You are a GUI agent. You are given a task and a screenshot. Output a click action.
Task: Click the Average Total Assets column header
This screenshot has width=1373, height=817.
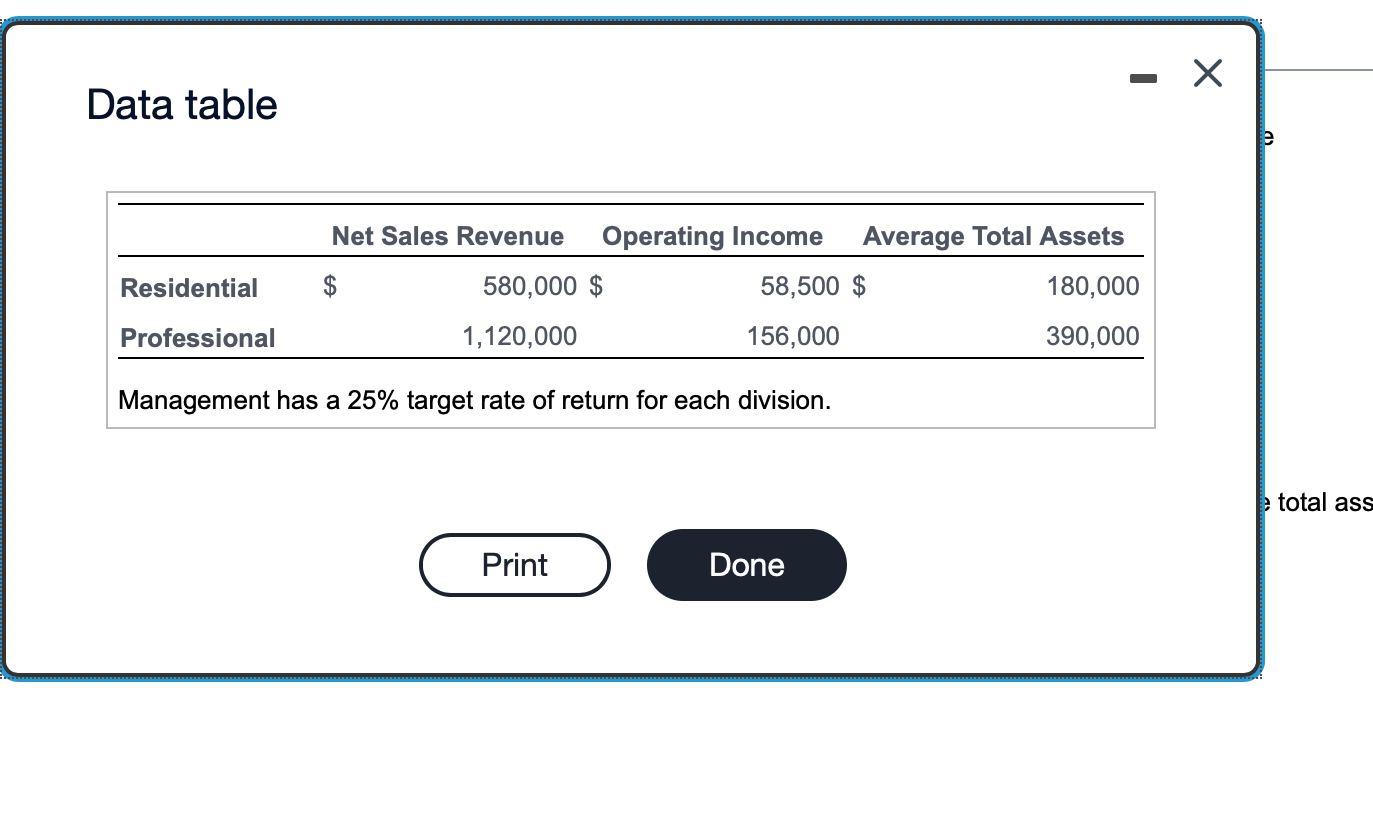pos(994,236)
